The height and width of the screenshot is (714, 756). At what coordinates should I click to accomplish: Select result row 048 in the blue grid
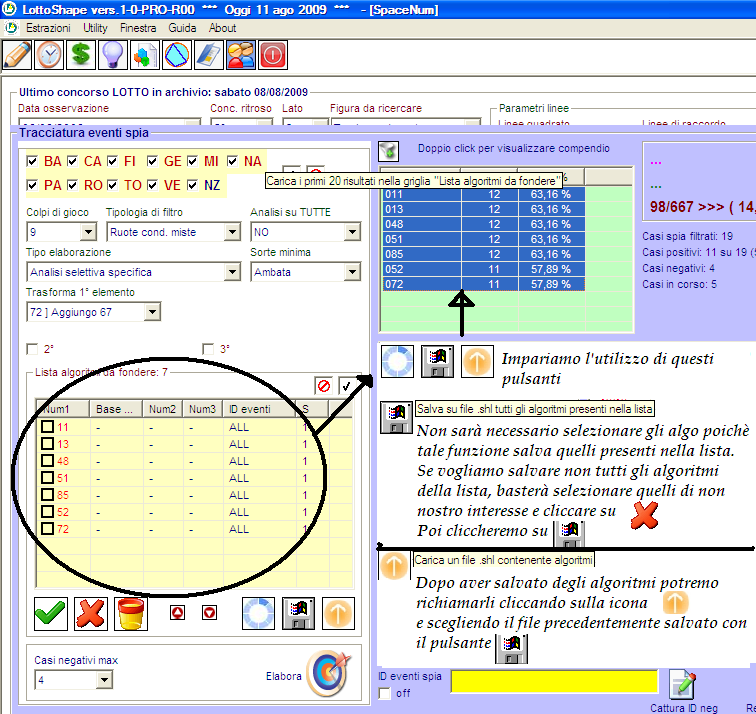pyautogui.click(x=484, y=224)
